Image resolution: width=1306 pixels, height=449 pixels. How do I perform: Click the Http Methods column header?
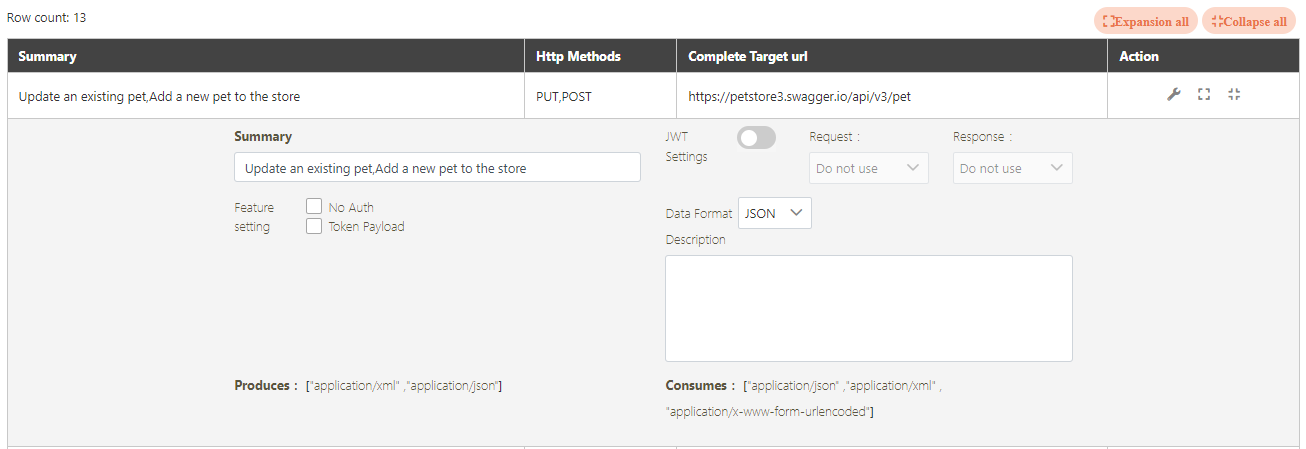tap(578, 56)
